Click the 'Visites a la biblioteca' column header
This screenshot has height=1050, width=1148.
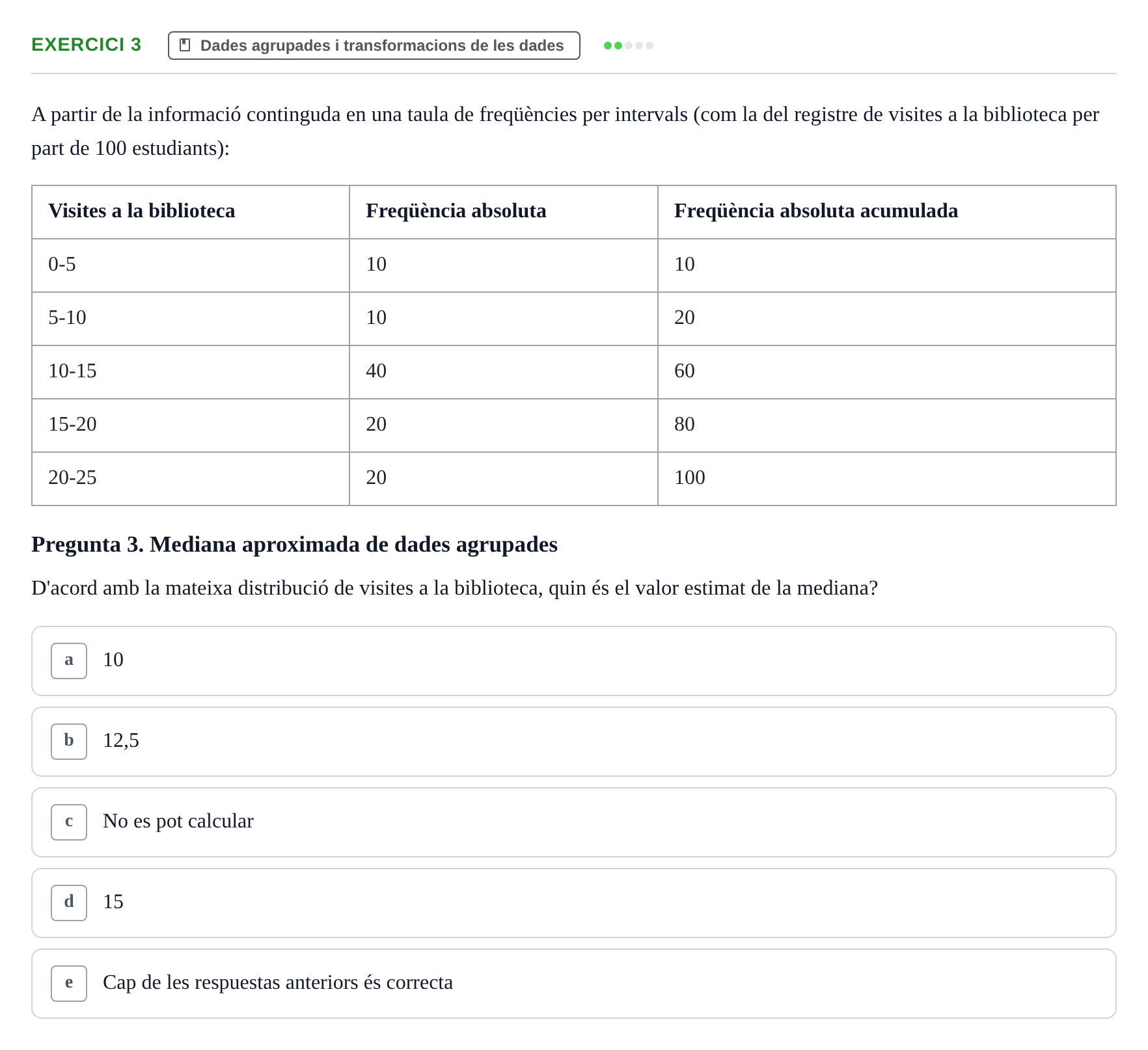coord(191,212)
